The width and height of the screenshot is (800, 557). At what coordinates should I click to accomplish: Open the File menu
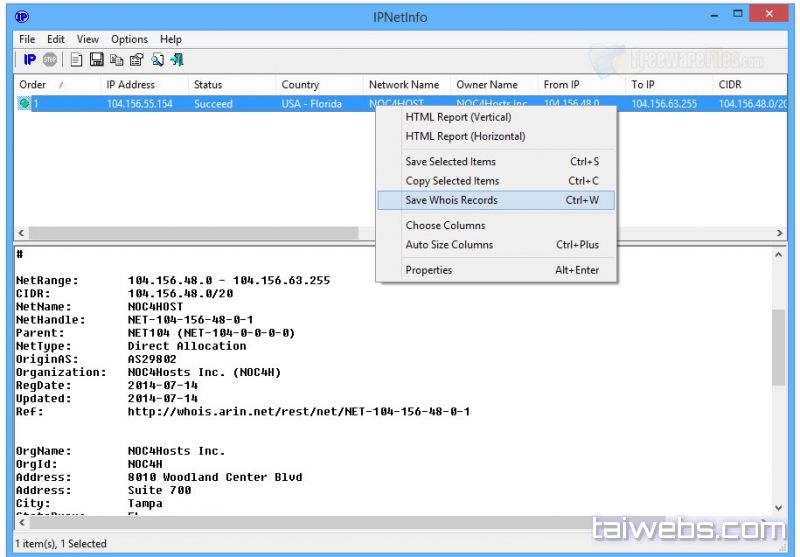[x=27, y=39]
